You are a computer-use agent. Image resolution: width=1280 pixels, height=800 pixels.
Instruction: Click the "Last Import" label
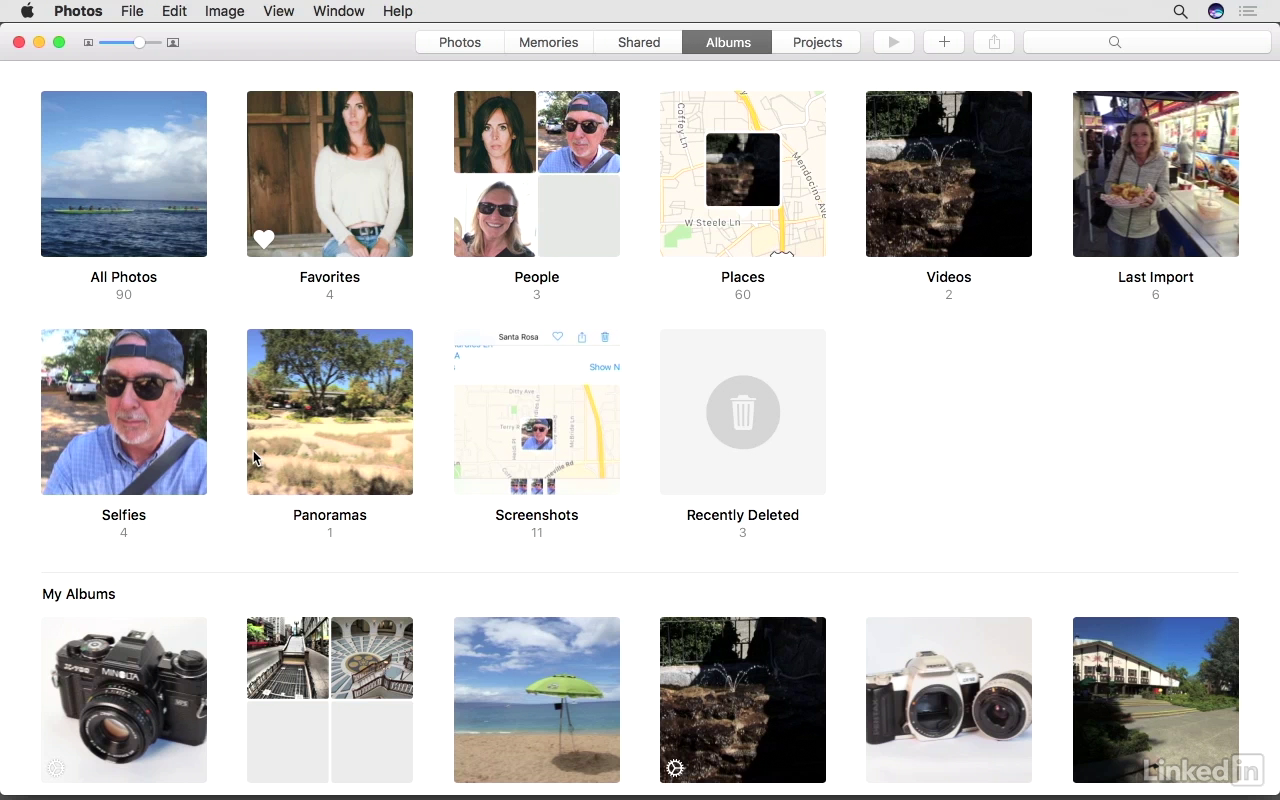click(x=1156, y=277)
